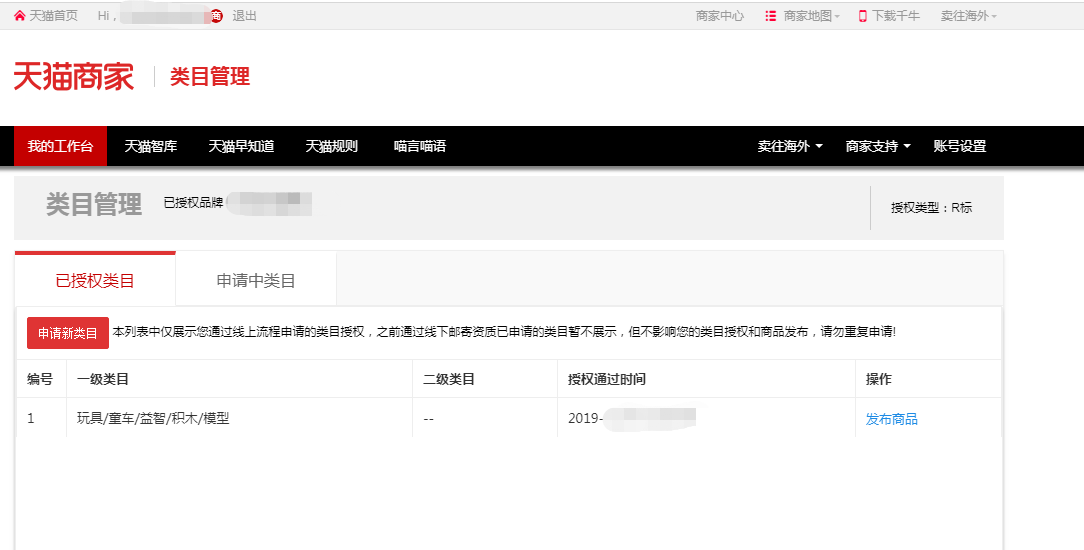Screen dimensions: 1084x550
Task: Open the 天猫首页 link
Action: (53, 15)
